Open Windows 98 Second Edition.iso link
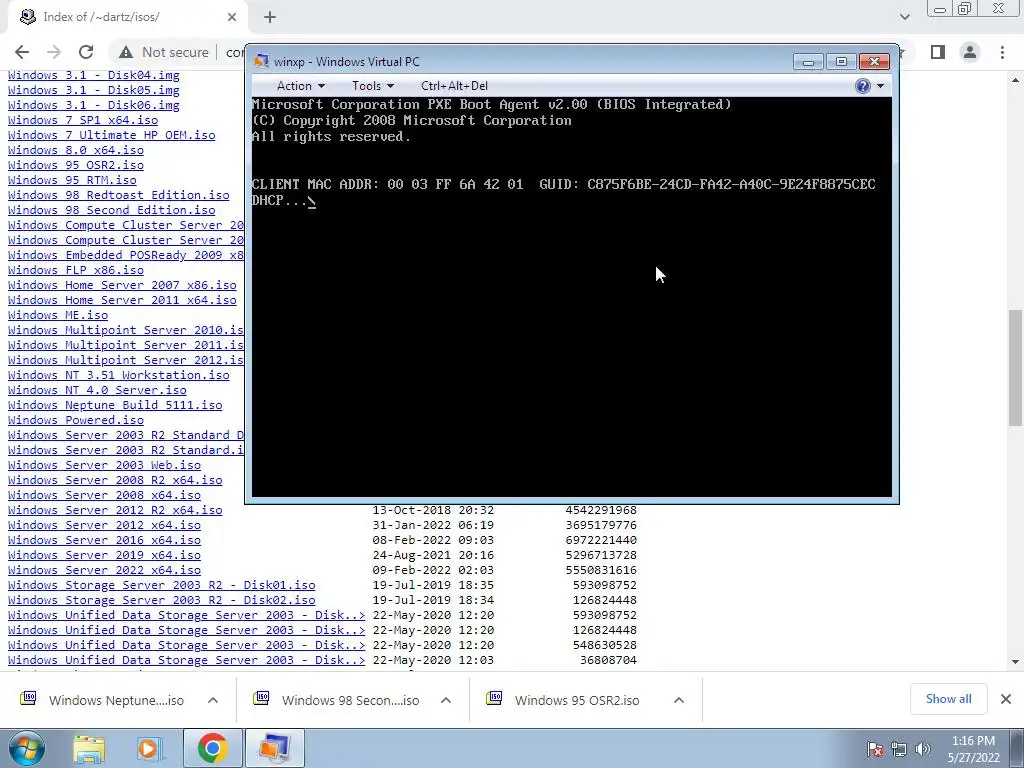1024x768 pixels. [x=112, y=210]
